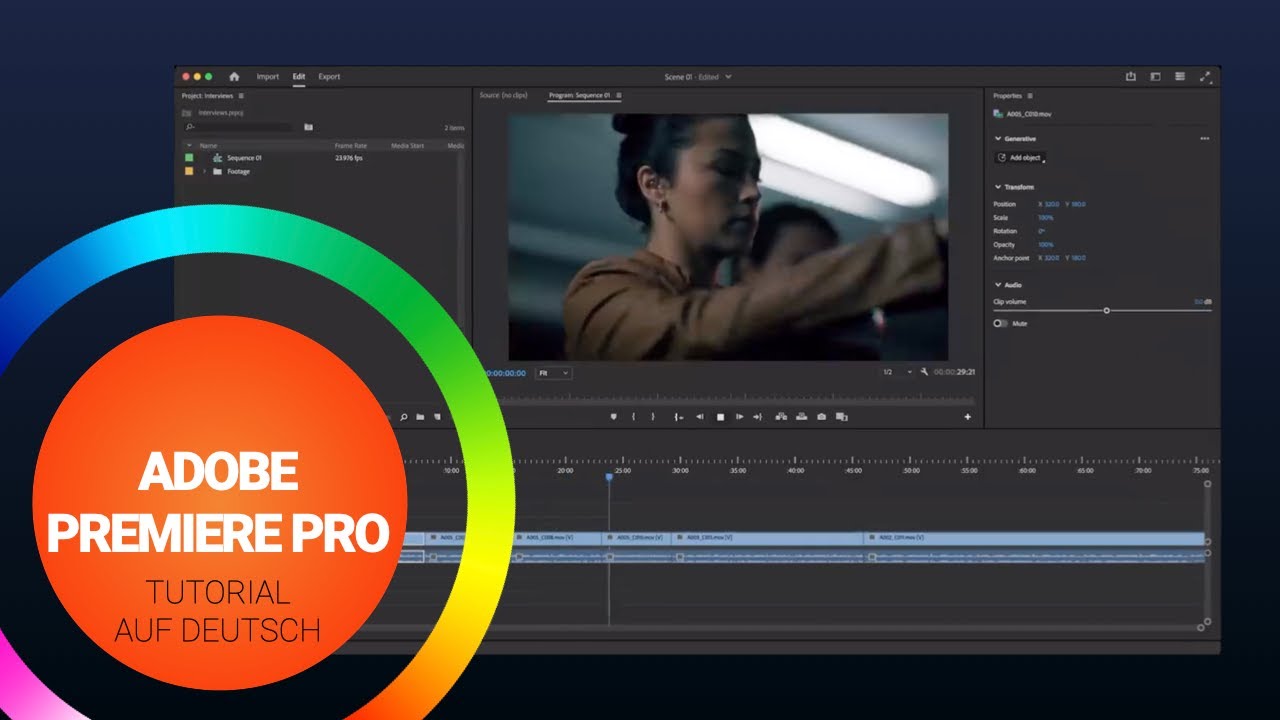1280x720 pixels.
Task: Toggle the Mute switch
Action: [1000, 324]
